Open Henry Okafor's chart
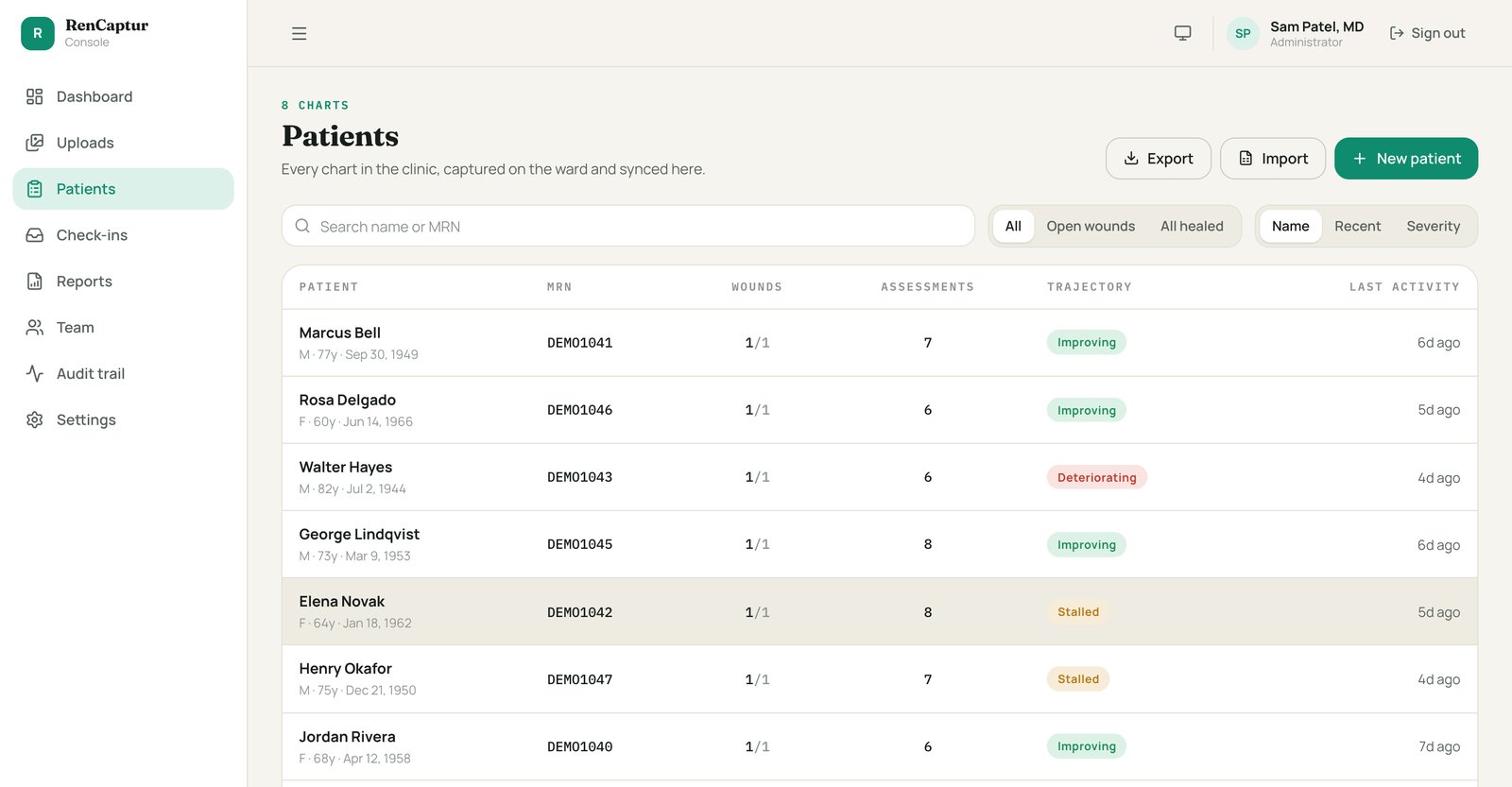 [880, 679]
